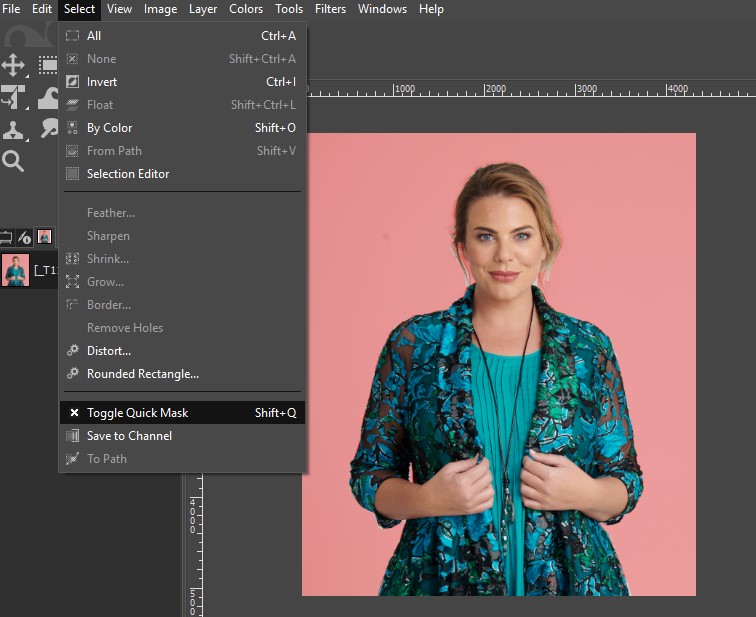Click the Selection Editor icon

tap(72, 174)
